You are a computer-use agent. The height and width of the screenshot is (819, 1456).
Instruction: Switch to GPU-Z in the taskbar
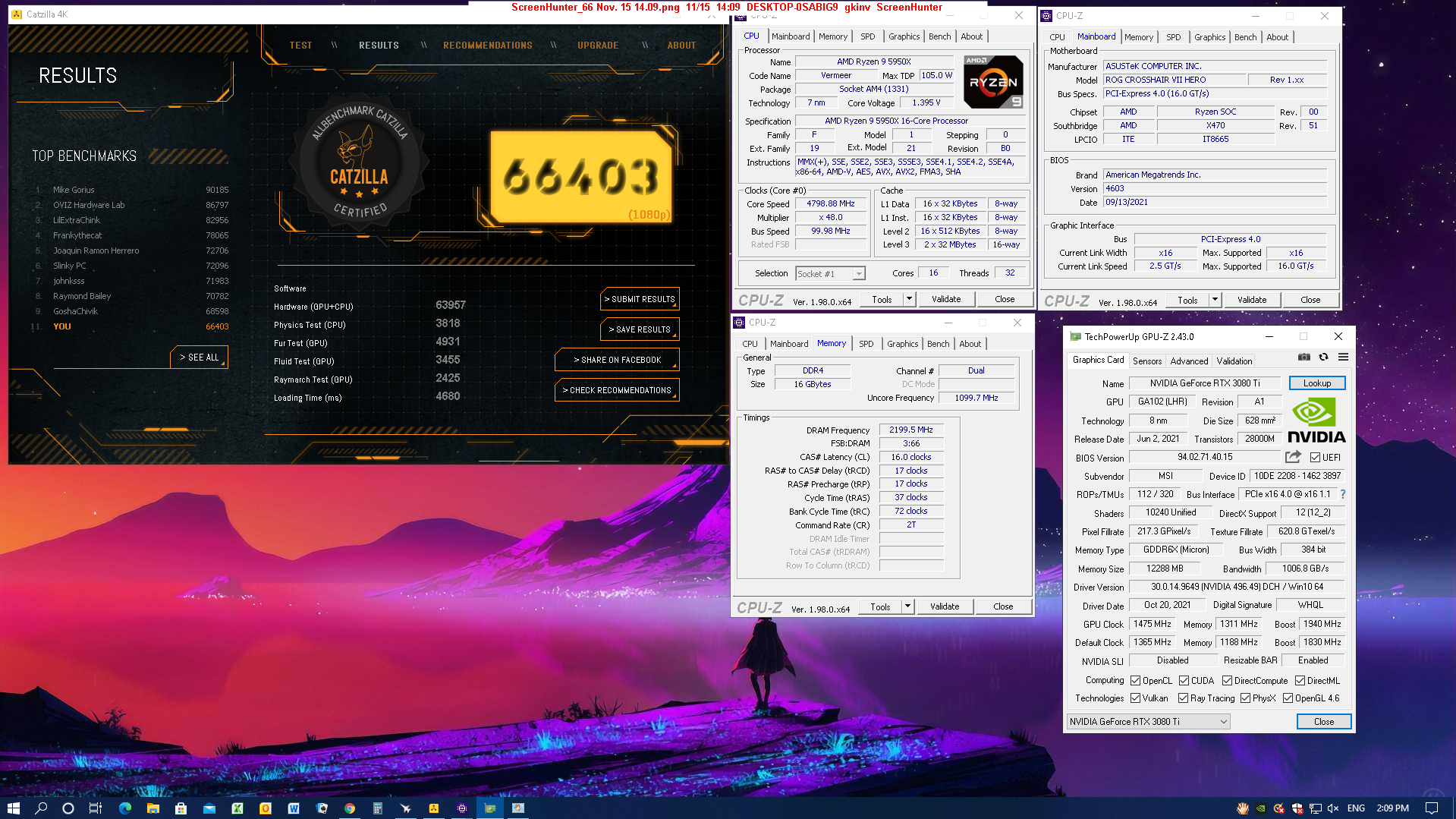[x=490, y=808]
